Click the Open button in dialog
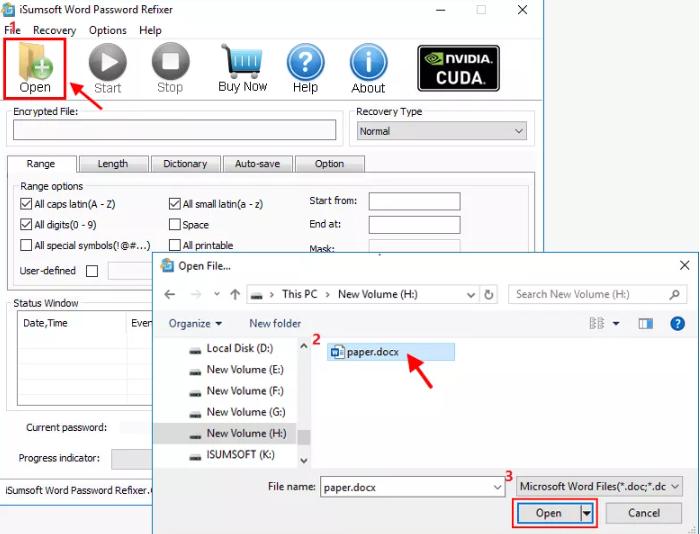 click(x=549, y=513)
